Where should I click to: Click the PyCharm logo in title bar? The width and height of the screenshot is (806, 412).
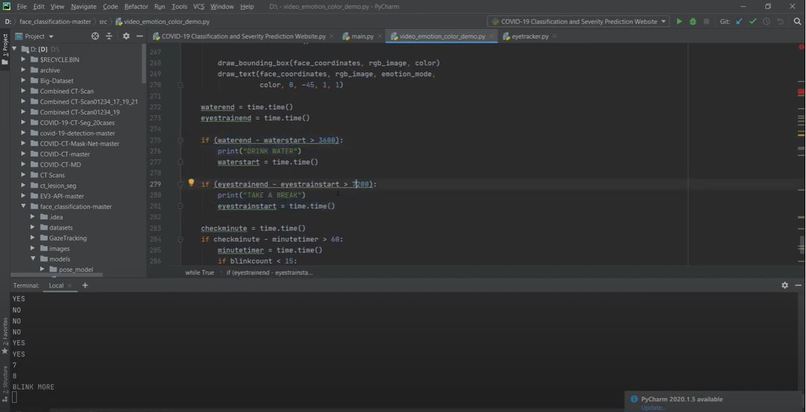point(6,7)
